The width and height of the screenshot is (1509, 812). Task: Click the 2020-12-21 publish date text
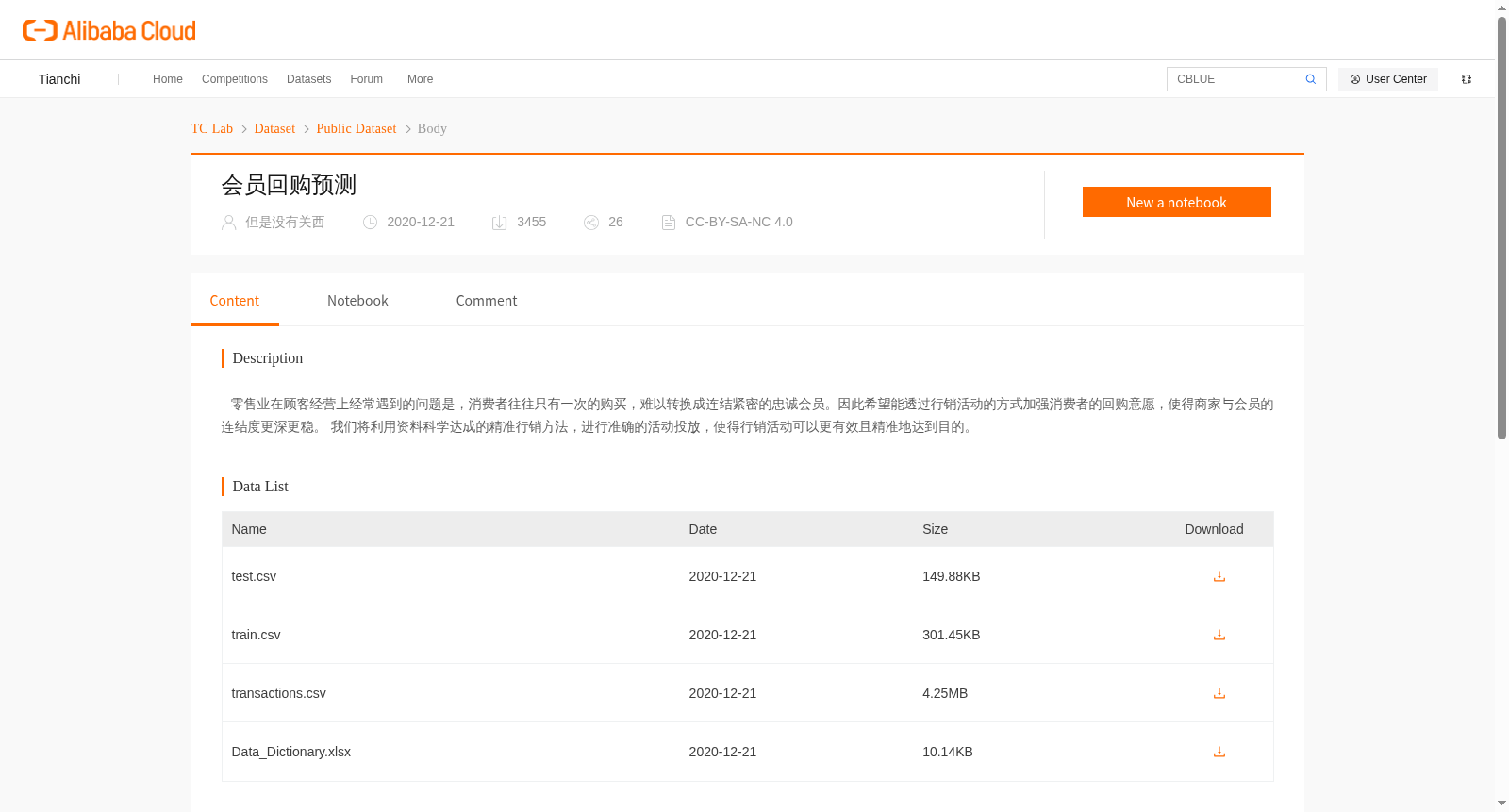421,223
